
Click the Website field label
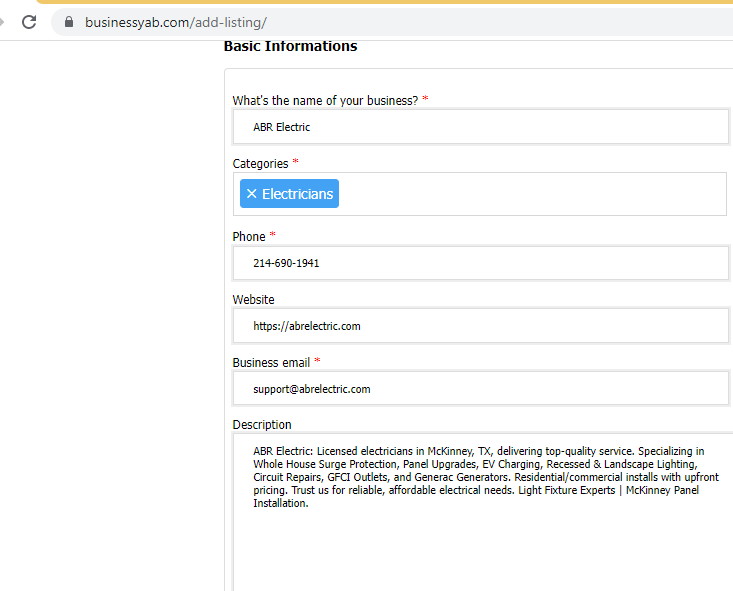point(253,300)
